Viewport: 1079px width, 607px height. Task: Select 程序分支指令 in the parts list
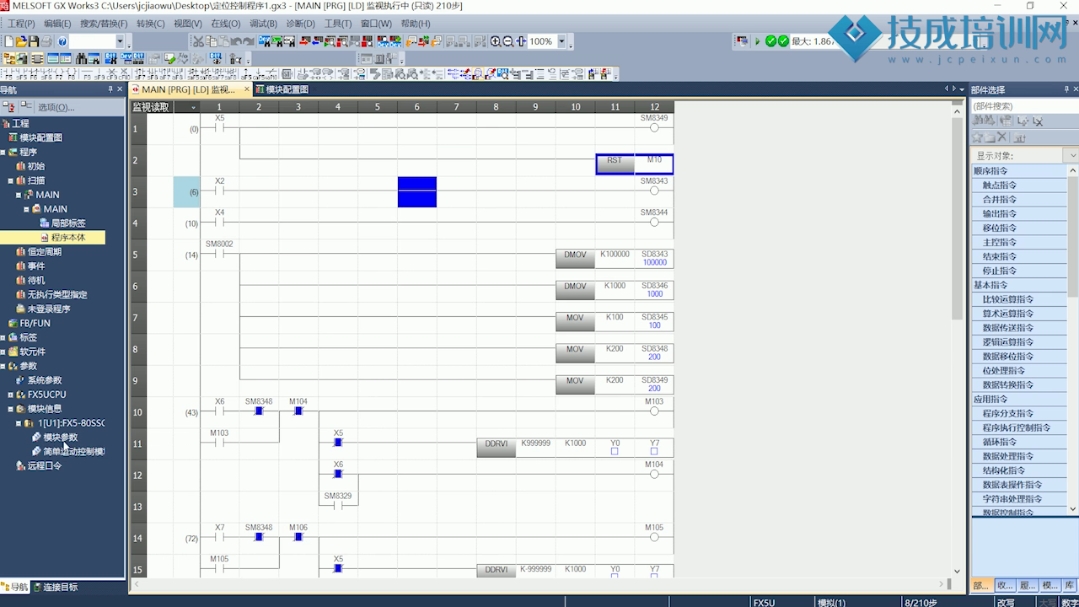pyautogui.click(x=1007, y=414)
